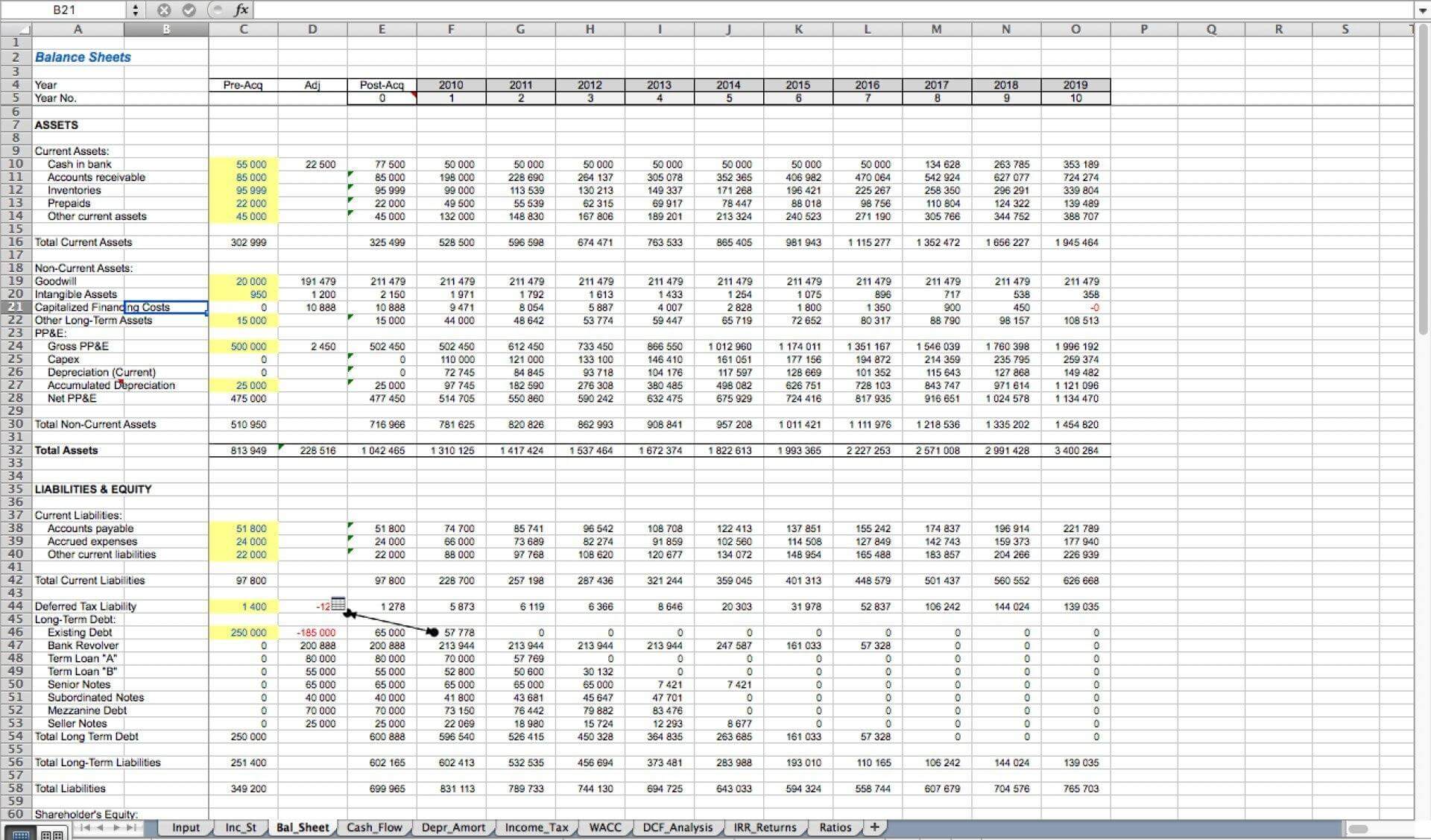The height and width of the screenshot is (840, 1431).
Task: Select row 32 header
Action: click(x=16, y=450)
